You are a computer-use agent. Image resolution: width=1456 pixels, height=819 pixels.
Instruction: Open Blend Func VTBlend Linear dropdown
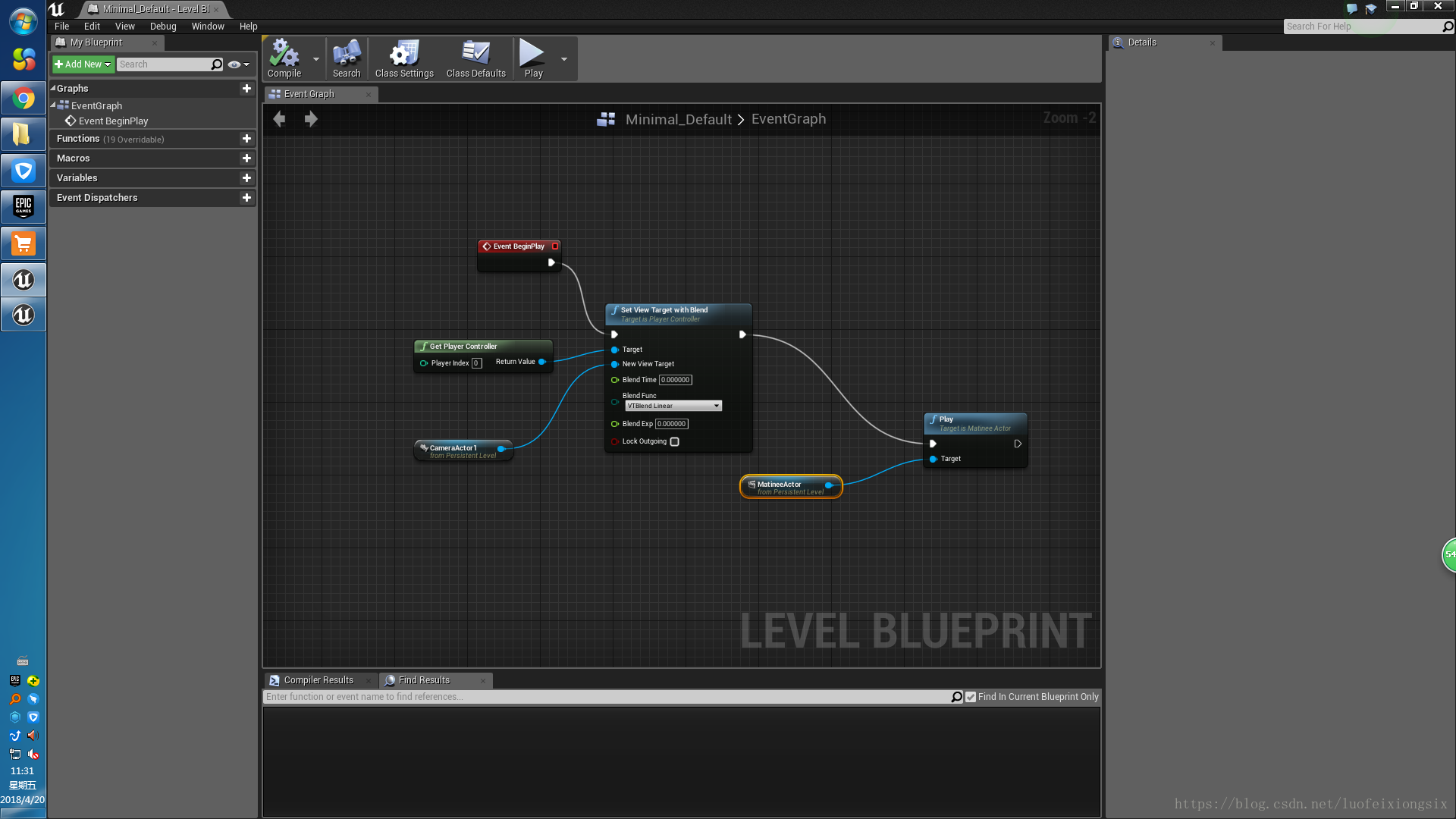point(673,406)
